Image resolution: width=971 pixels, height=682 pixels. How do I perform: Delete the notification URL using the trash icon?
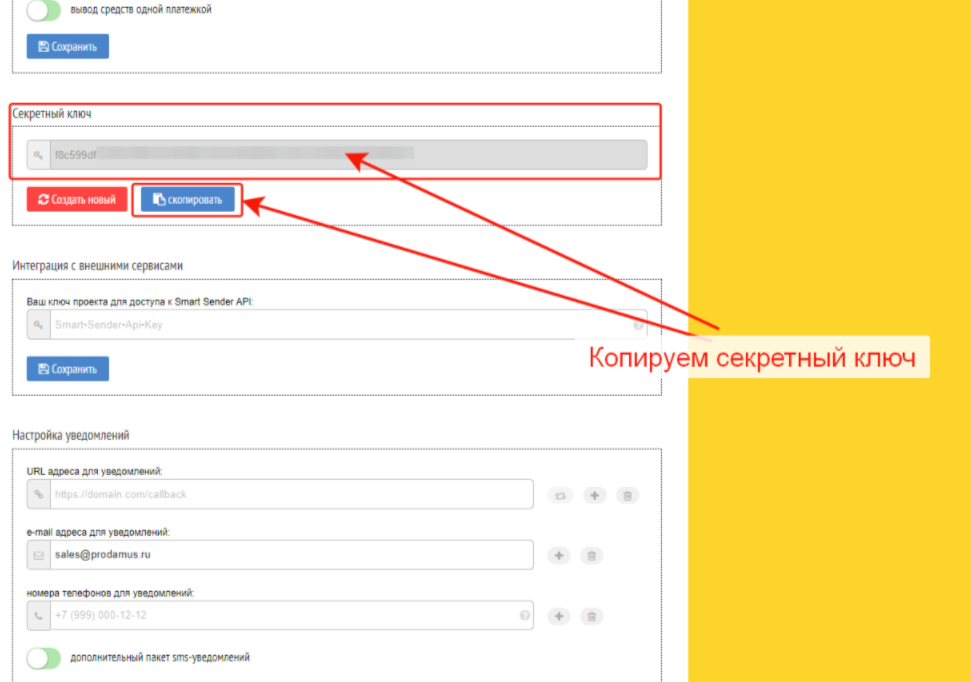626,495
